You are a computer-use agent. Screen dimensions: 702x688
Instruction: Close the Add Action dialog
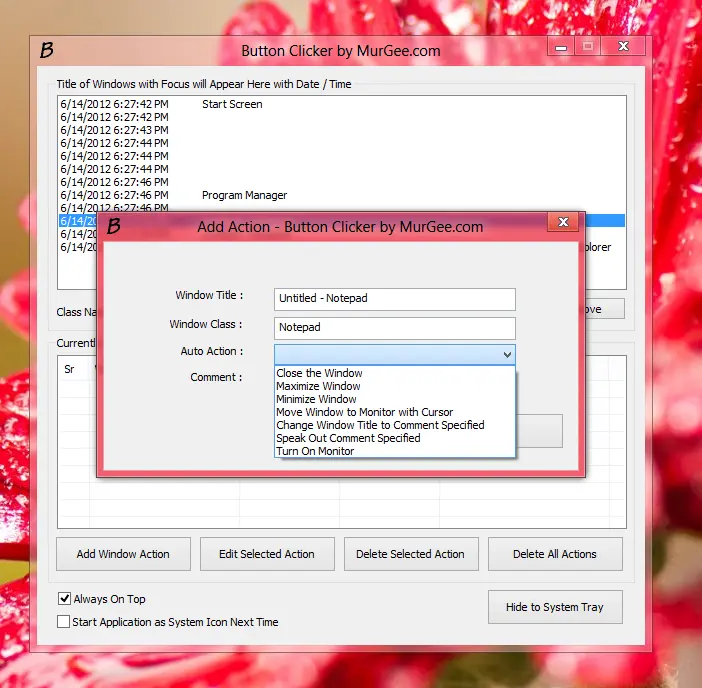coord(563,222)
